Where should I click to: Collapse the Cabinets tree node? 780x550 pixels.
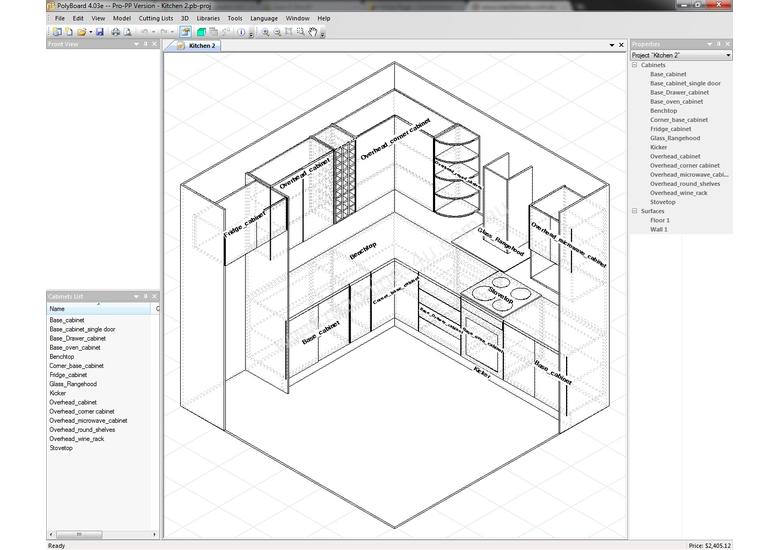coord(635,65)
